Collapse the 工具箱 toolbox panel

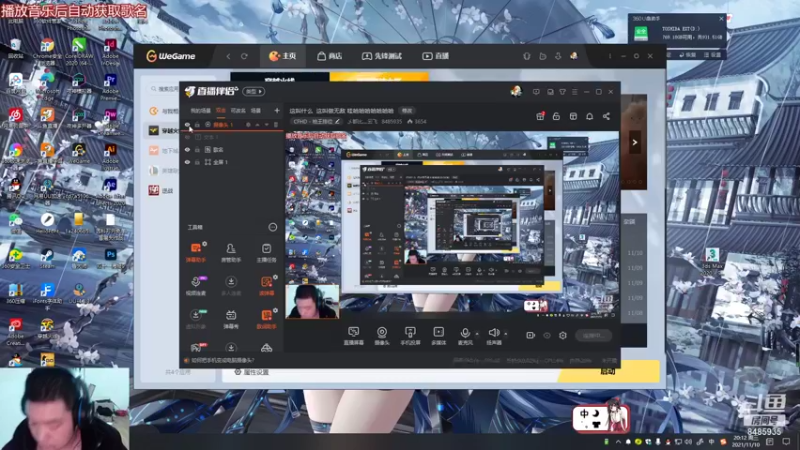pos(272,227)
